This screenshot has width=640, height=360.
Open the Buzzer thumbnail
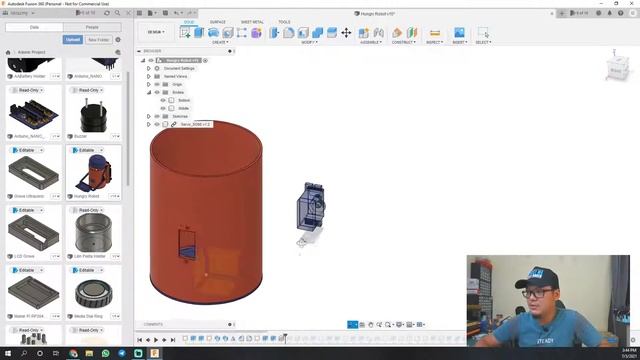point(93,115)
